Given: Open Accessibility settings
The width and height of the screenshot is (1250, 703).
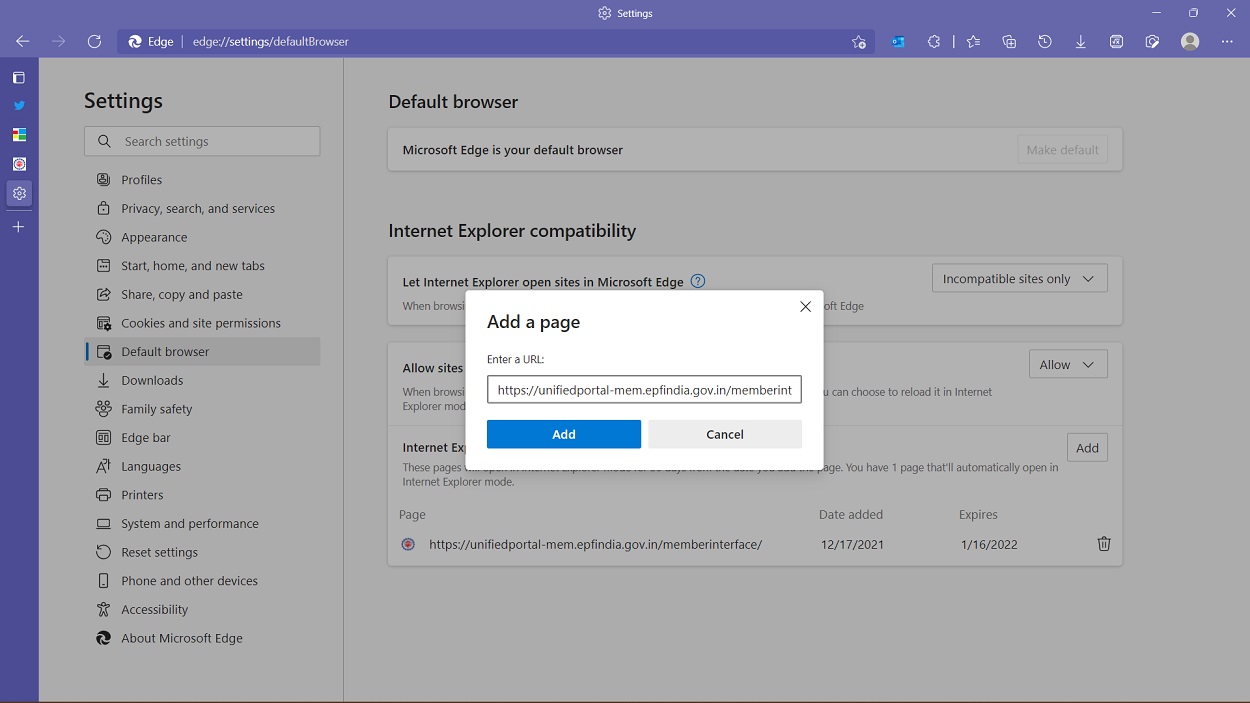Looking at the screenshot, I should (202, 609).
